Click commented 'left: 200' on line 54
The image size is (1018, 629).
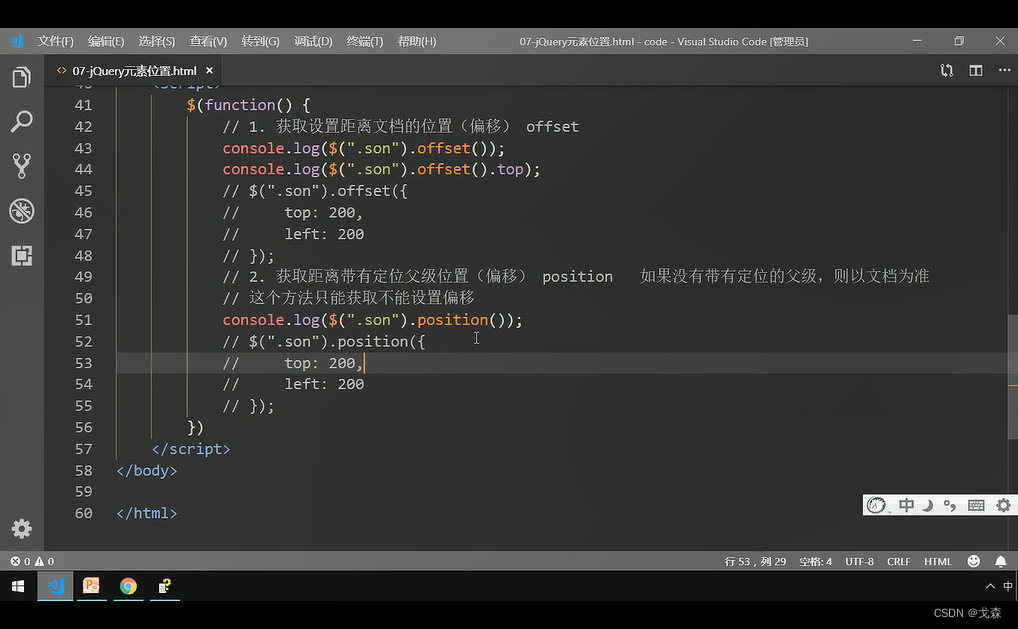pyautogui.click(x=324, y=384)
